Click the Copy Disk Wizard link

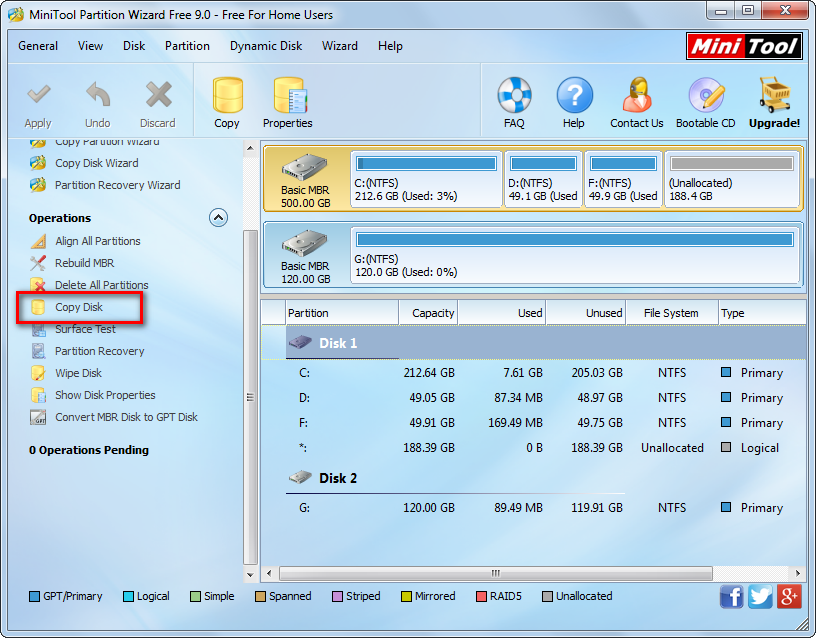pos(97,163)
